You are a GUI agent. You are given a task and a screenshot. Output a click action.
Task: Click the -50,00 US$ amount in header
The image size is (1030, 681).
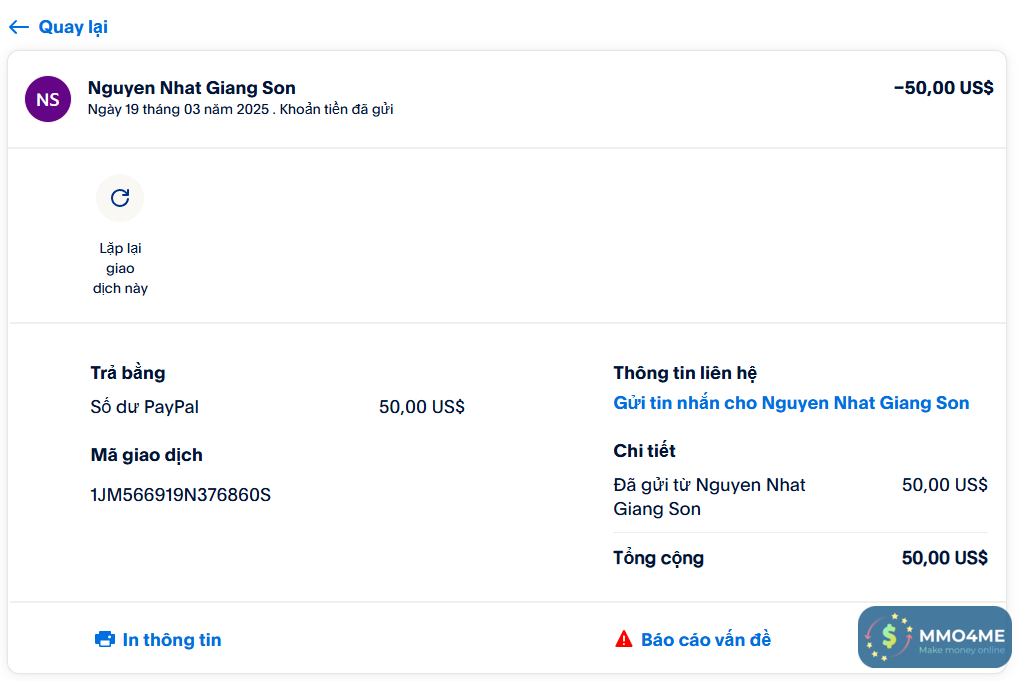tap(943, 88)
